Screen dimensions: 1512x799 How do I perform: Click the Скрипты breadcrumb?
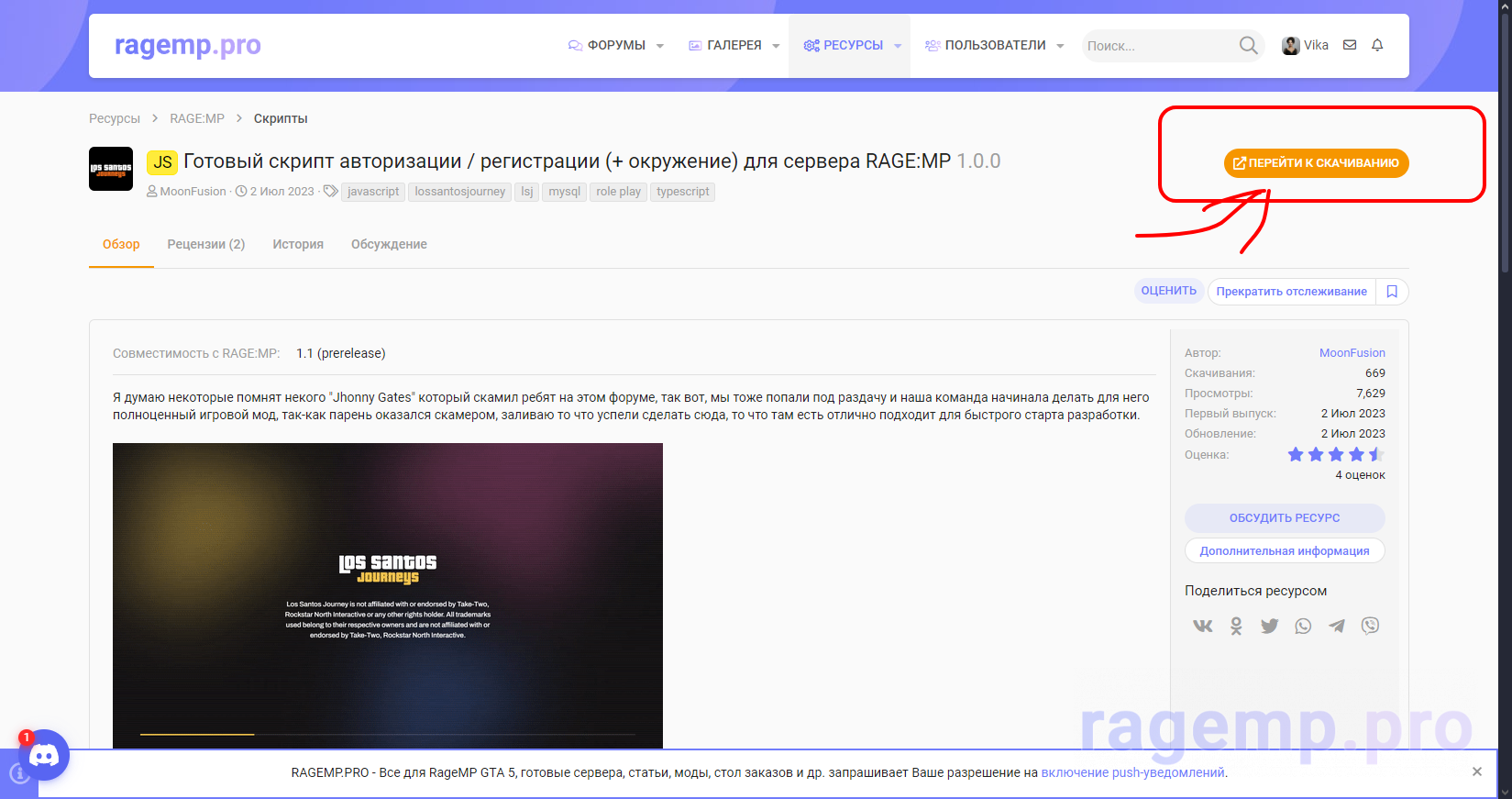(281, 118)
